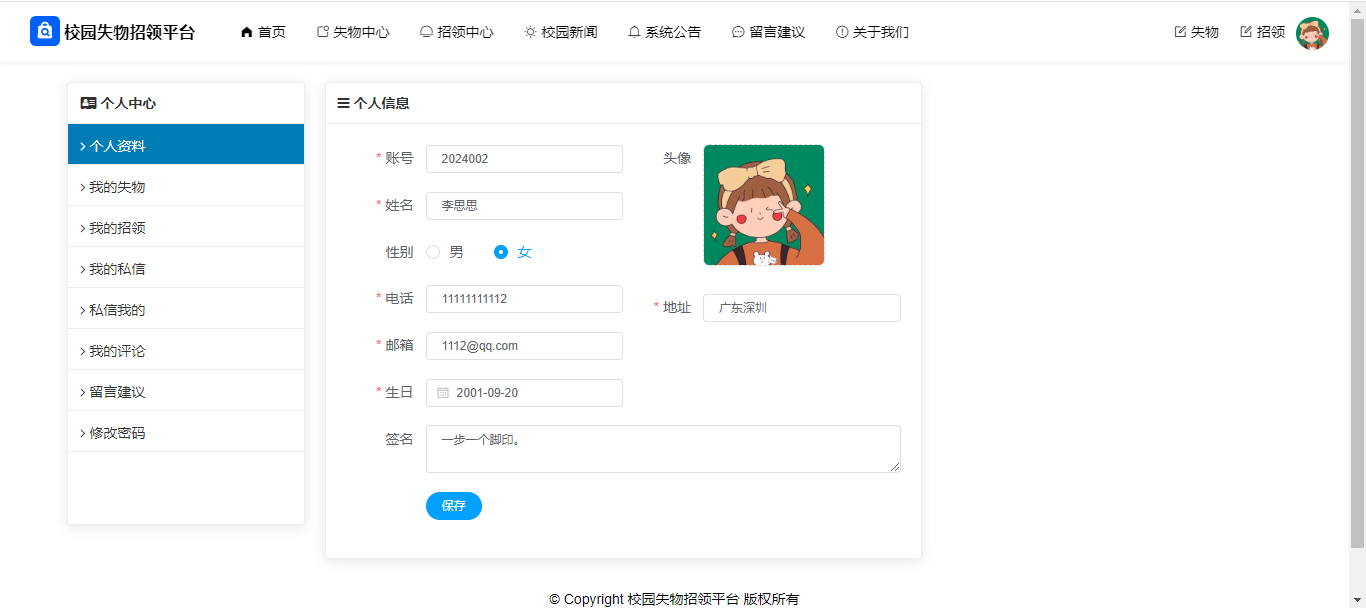Click the 邮箱 input field
Image resolution: width=1366 pixels, height=608 pixels.
click(x=524, y=346)
